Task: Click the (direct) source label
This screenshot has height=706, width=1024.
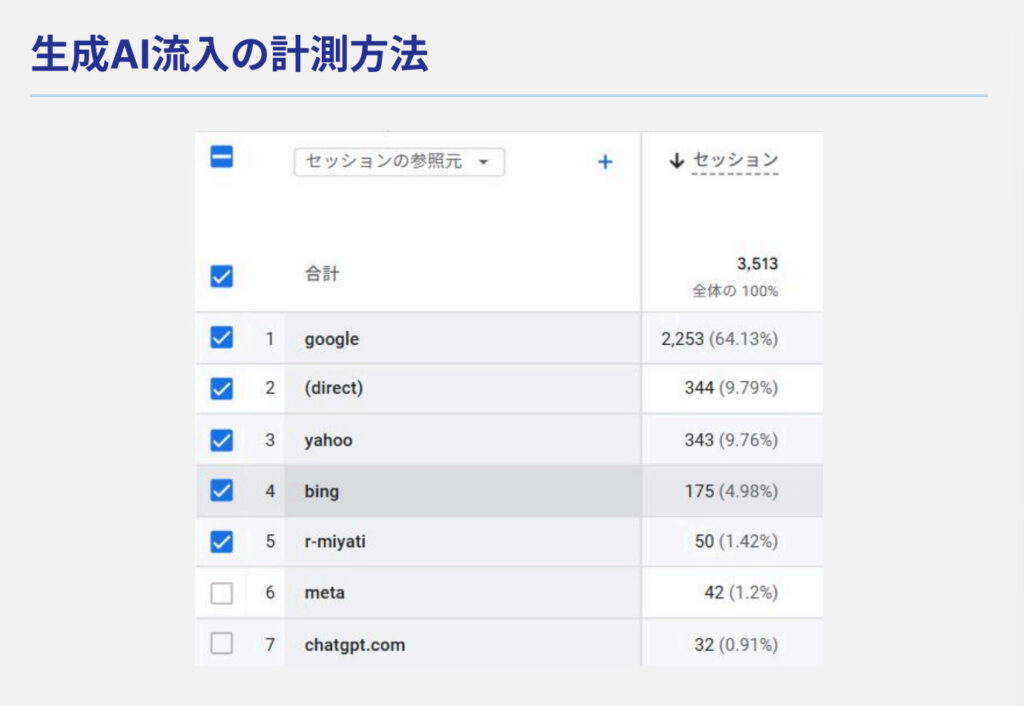Action: (x=331, y=388)
